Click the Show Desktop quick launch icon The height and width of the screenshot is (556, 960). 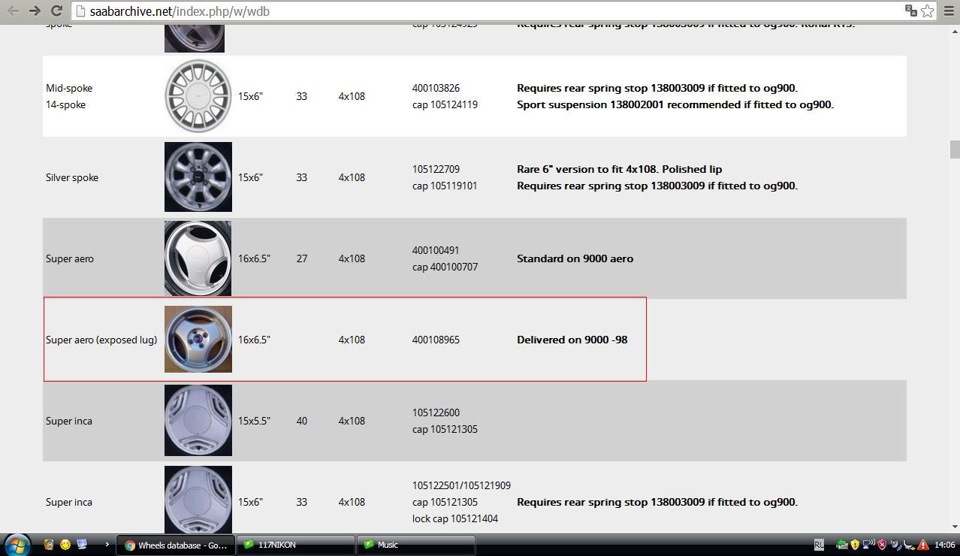tap(82, 544)
